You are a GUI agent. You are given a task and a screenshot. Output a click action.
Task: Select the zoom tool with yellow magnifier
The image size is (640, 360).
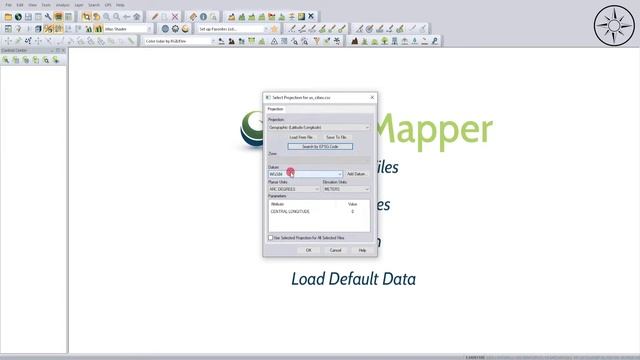tap(86, 17)
